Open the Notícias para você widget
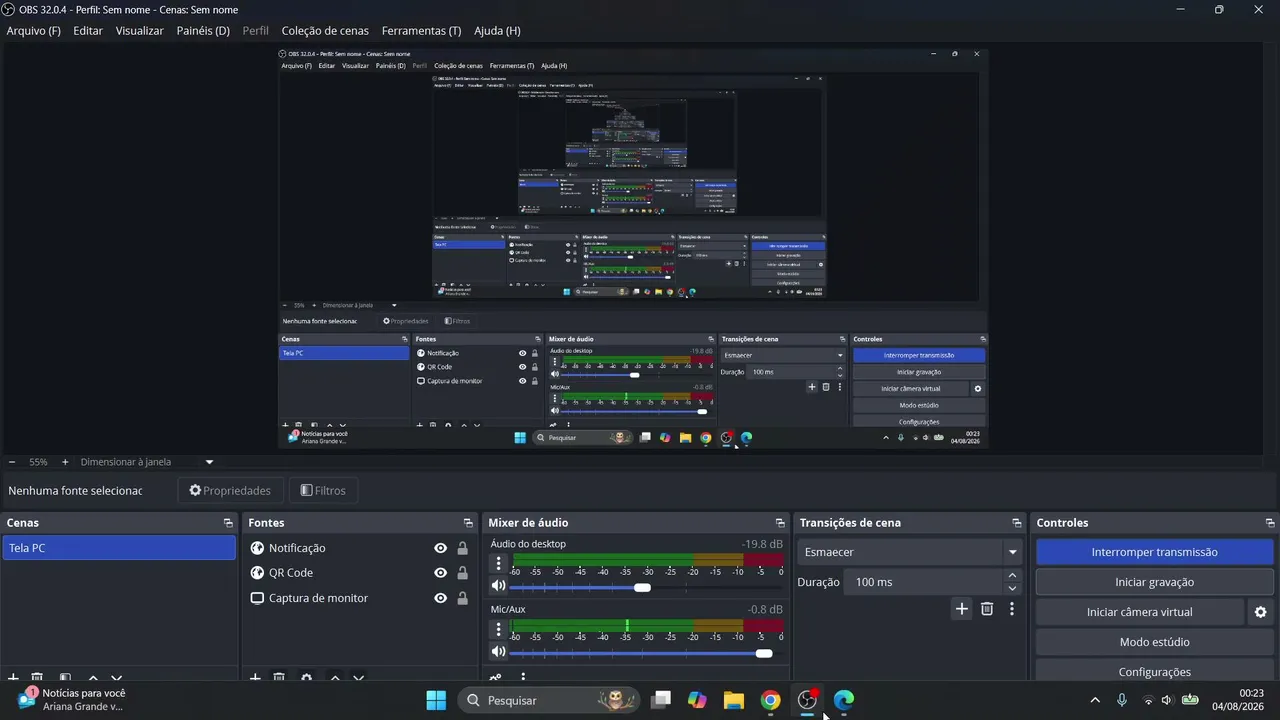Image resolution: width=1280 pixels, height=720 pixels. tap(72, 700)
